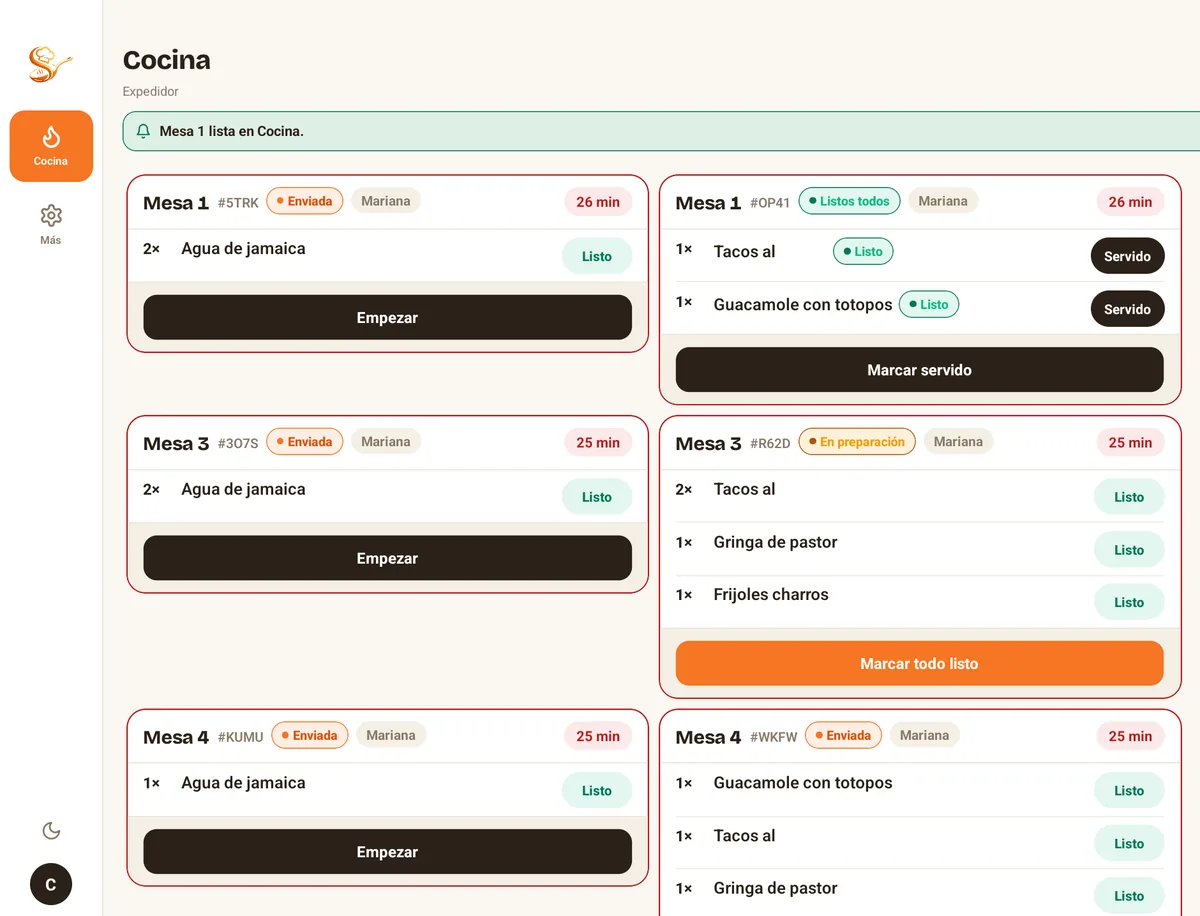Screen dimensions: 1200x916
Task: Mark Tacos al as Servido in order #OP41
Action: [x=1127, y=256]
